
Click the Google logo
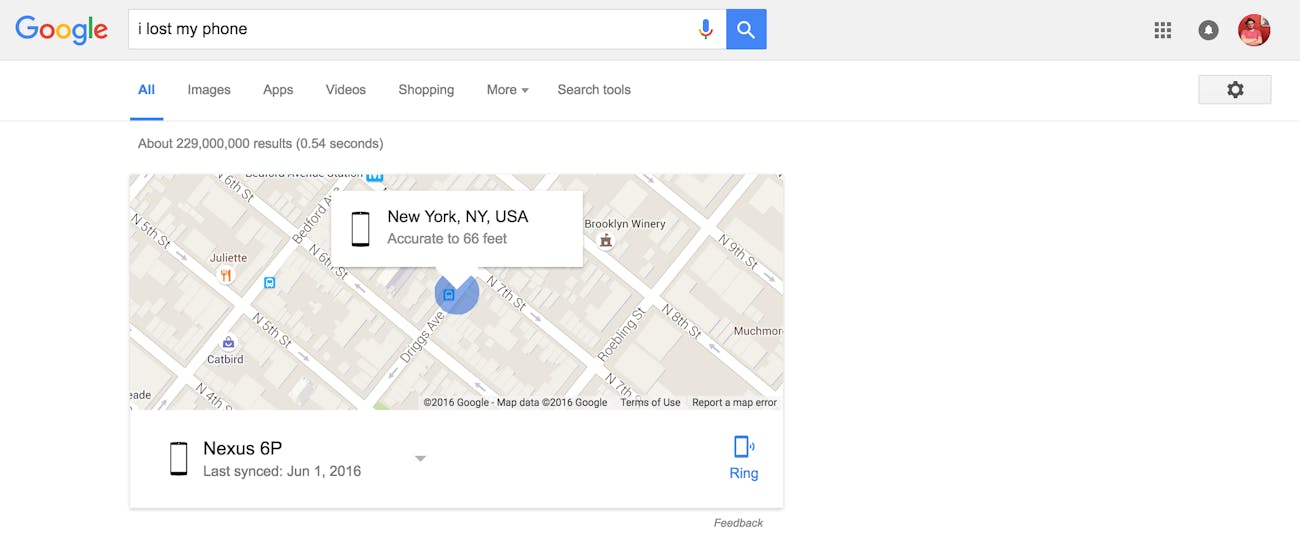tap(61, 30)
